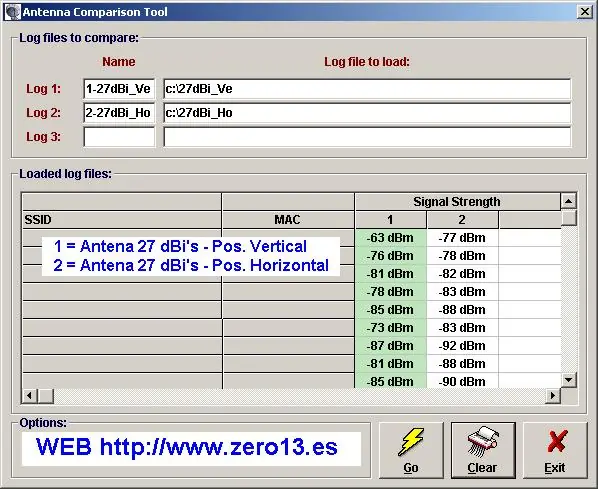598x489 pixels.
Task: Click the vertical scrollbar thumb
Action: pos(568,218)
